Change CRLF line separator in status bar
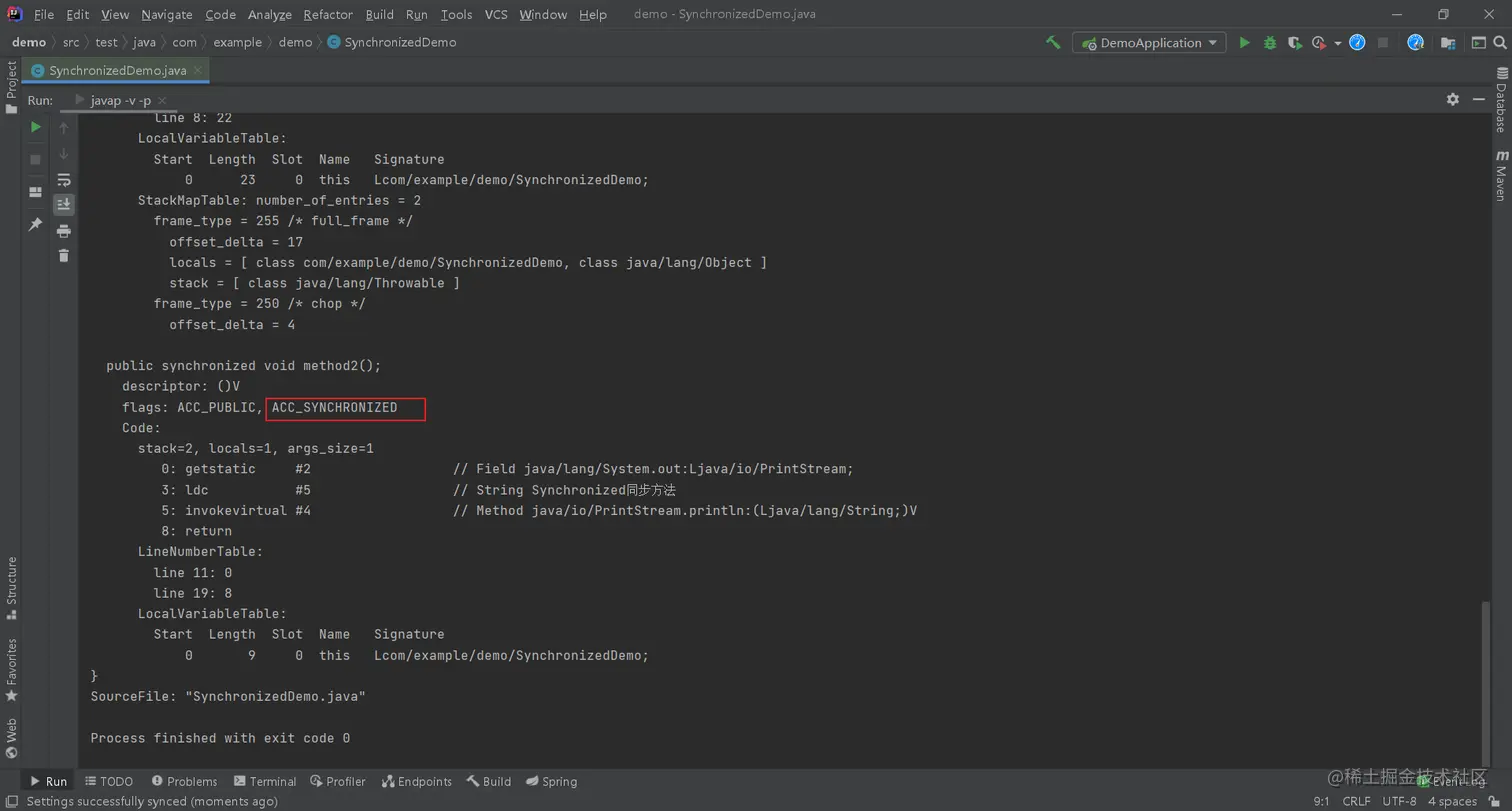Image resolution: width=1512 pixels, height=811 pixels. pyautogui.click(x=1356, y=801)
